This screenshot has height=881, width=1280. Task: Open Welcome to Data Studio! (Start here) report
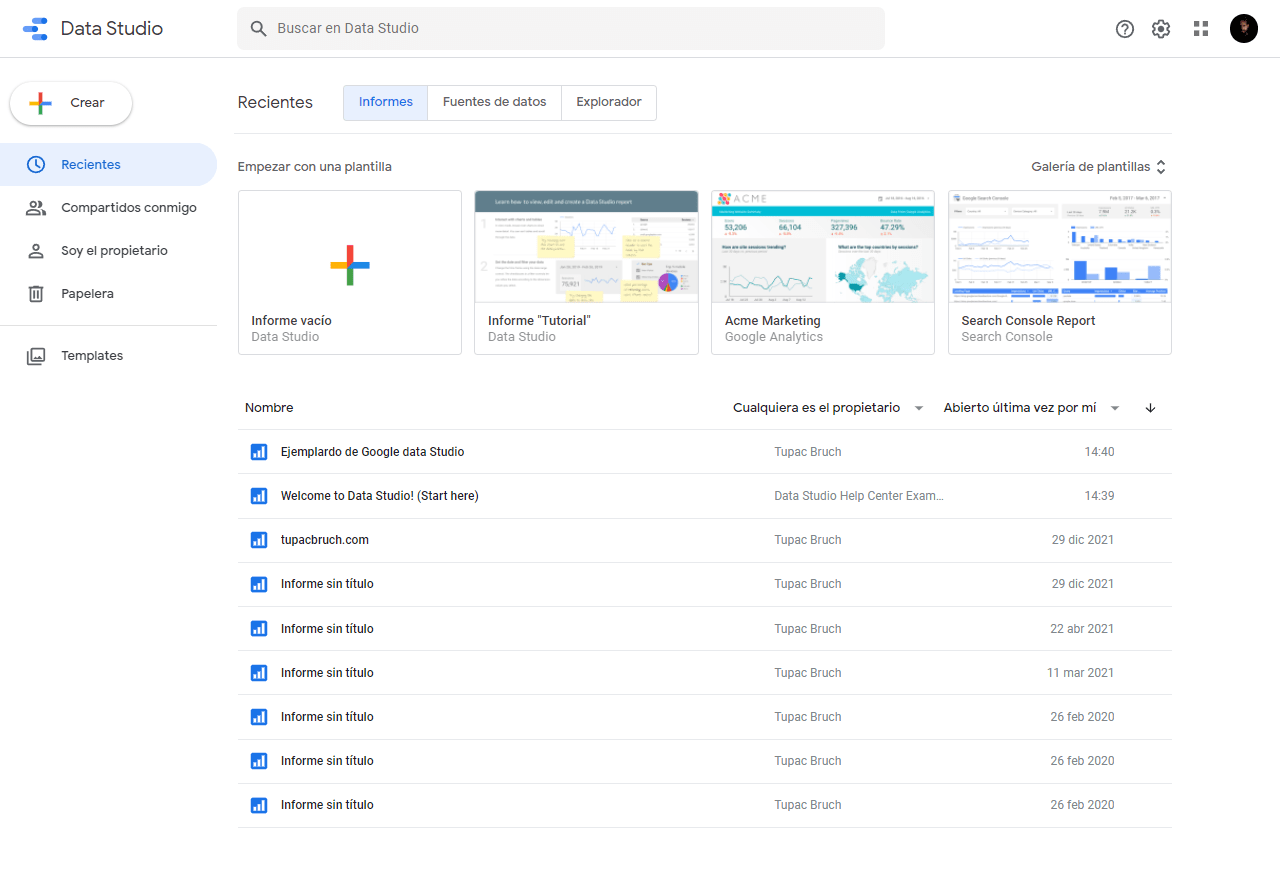click(380, 496)
